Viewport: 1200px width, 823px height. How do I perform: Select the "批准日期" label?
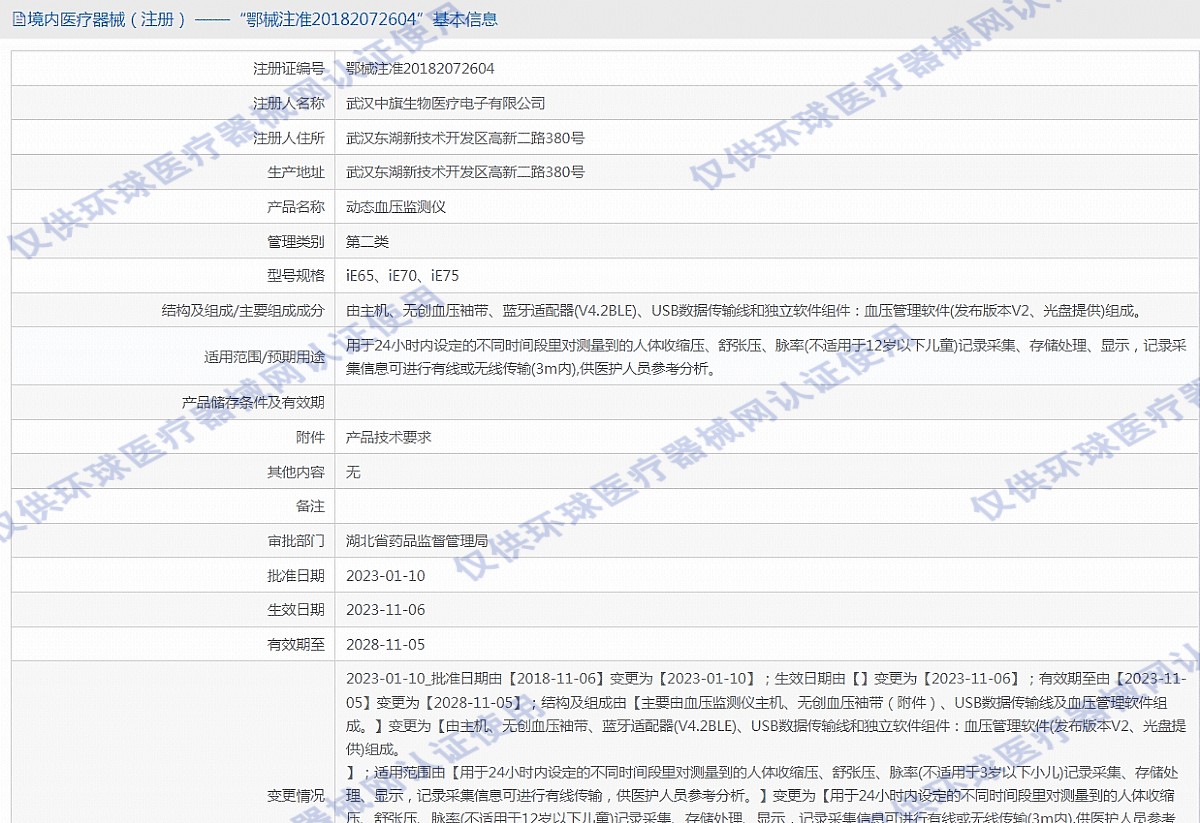(296, 575)
